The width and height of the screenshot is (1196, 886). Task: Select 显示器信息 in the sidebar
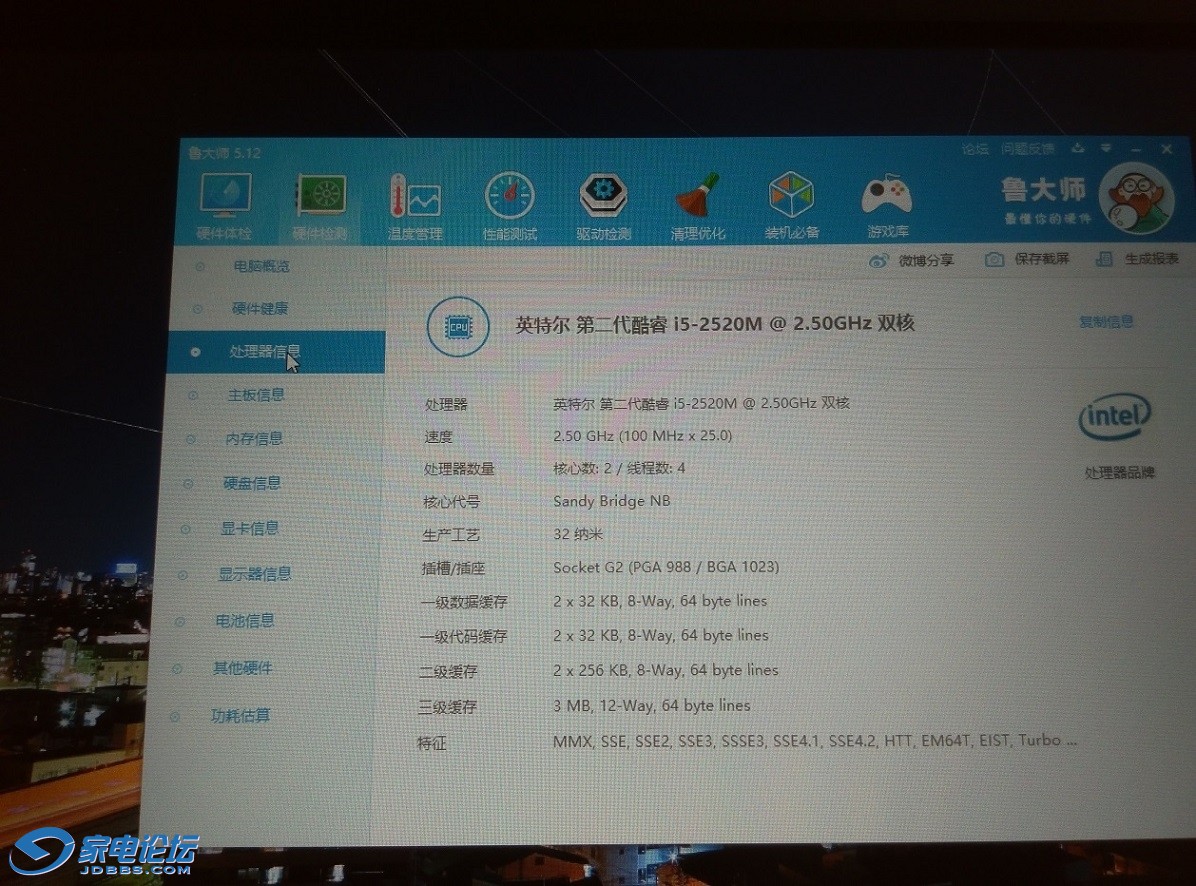tap(255, 573)
